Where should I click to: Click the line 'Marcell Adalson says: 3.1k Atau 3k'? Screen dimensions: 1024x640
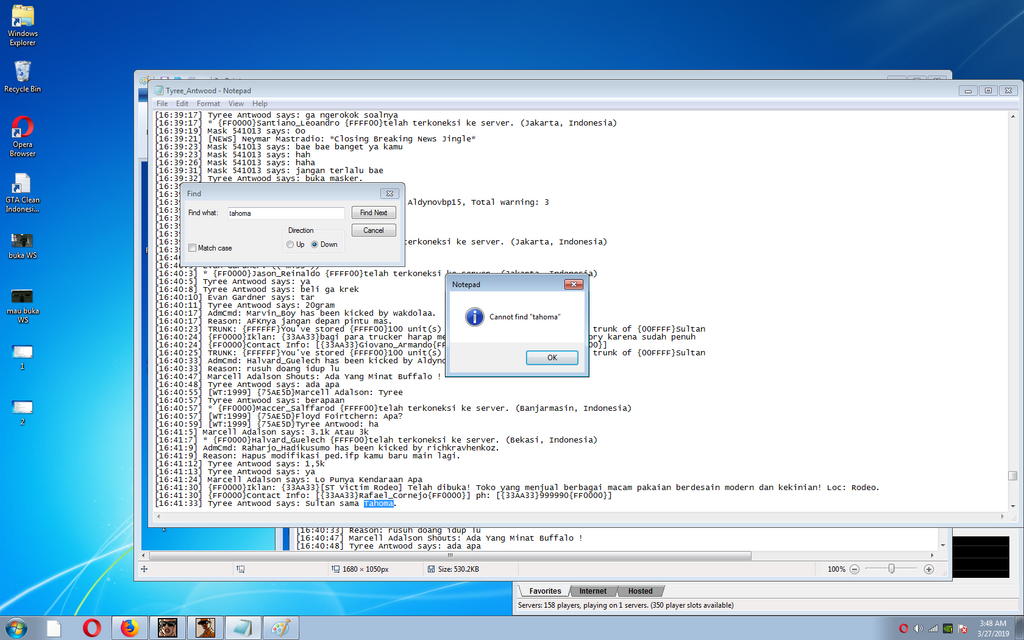pos(285,432)
